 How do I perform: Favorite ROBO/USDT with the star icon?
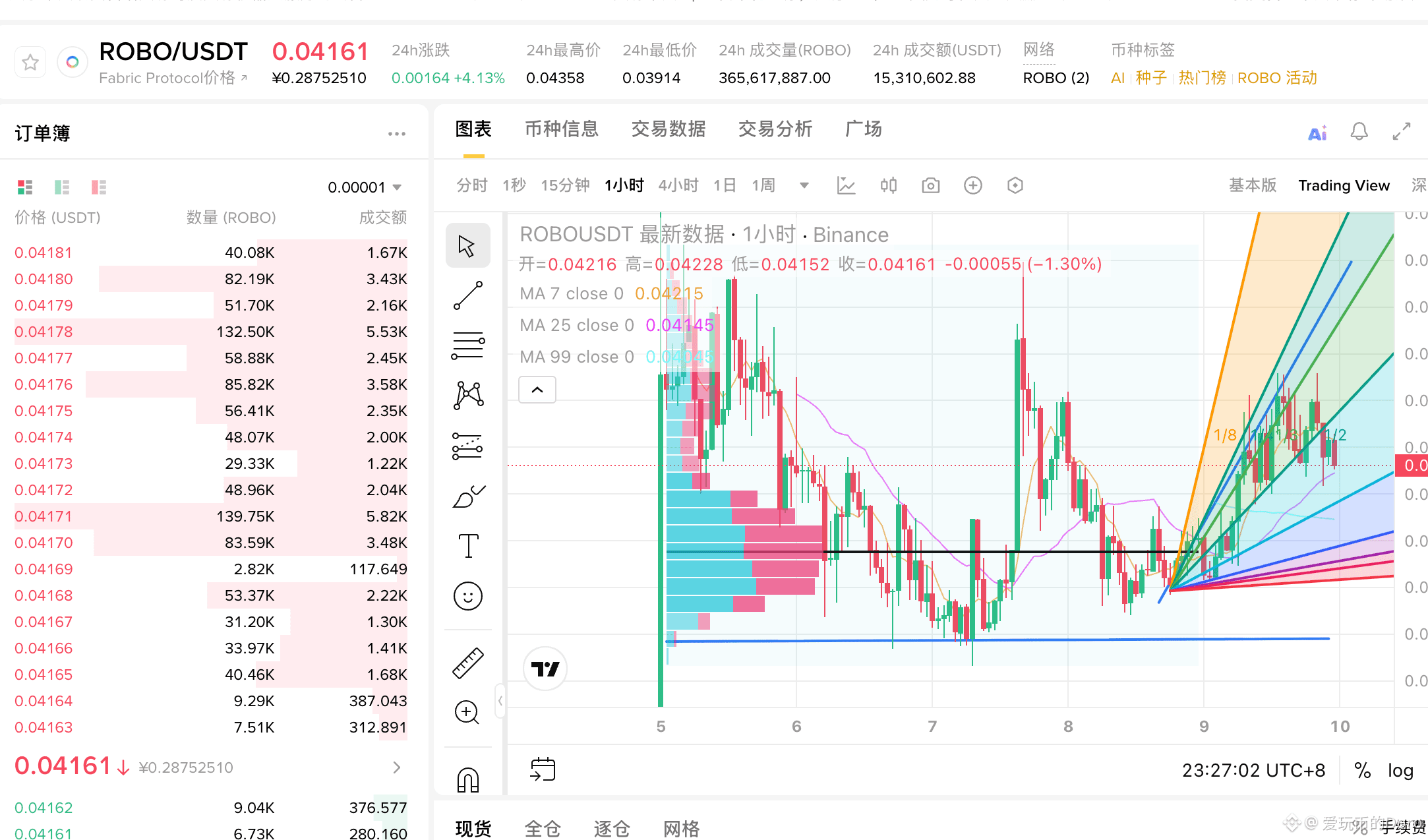tap(30, 63)
